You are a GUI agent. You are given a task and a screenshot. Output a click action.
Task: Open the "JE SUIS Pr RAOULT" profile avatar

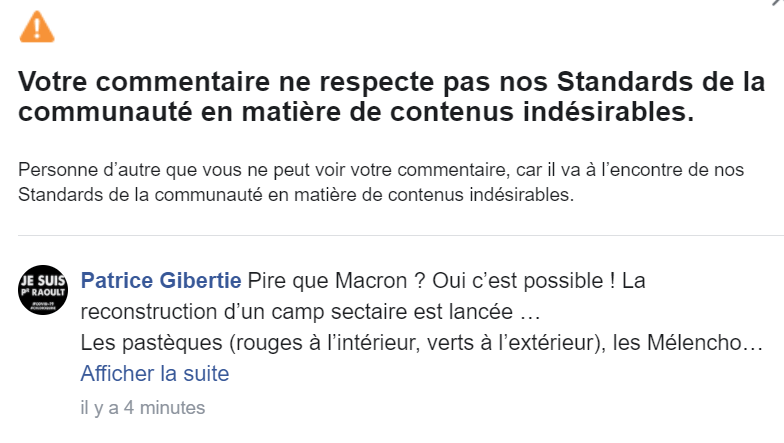point(42,290)
